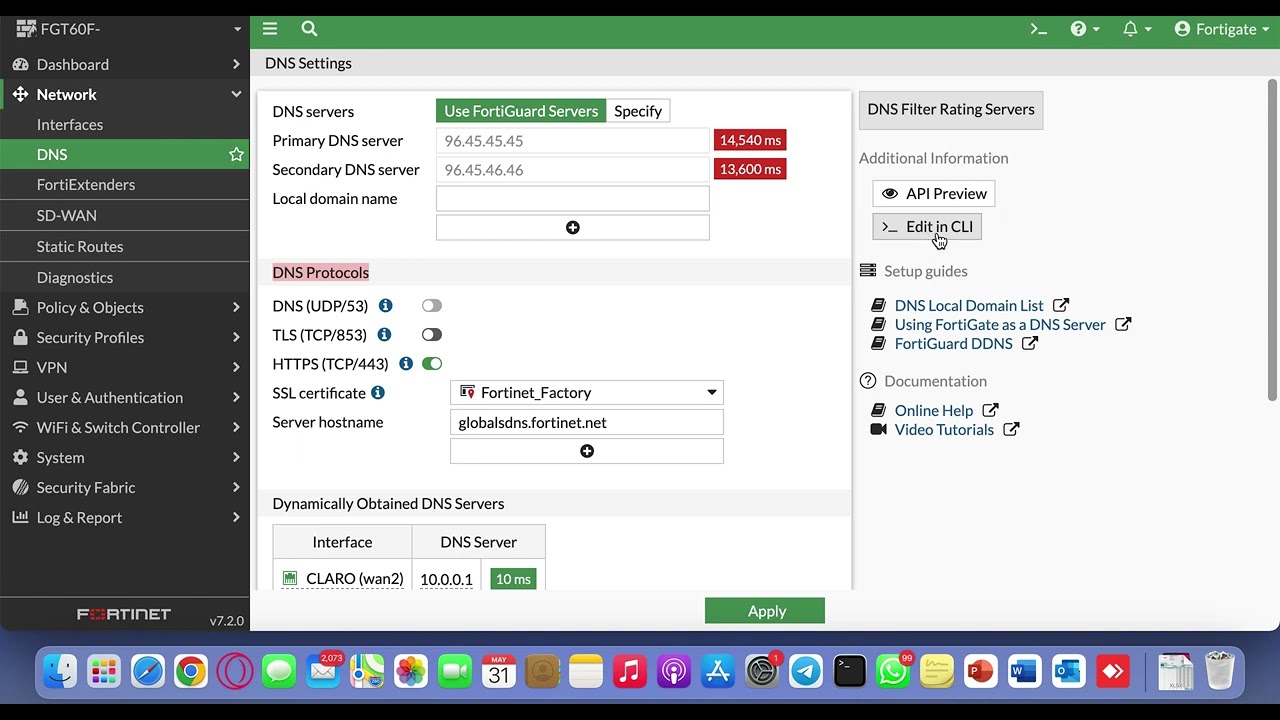Expand Log & Report menu
1280x720 pixels.
pos(125,517)
